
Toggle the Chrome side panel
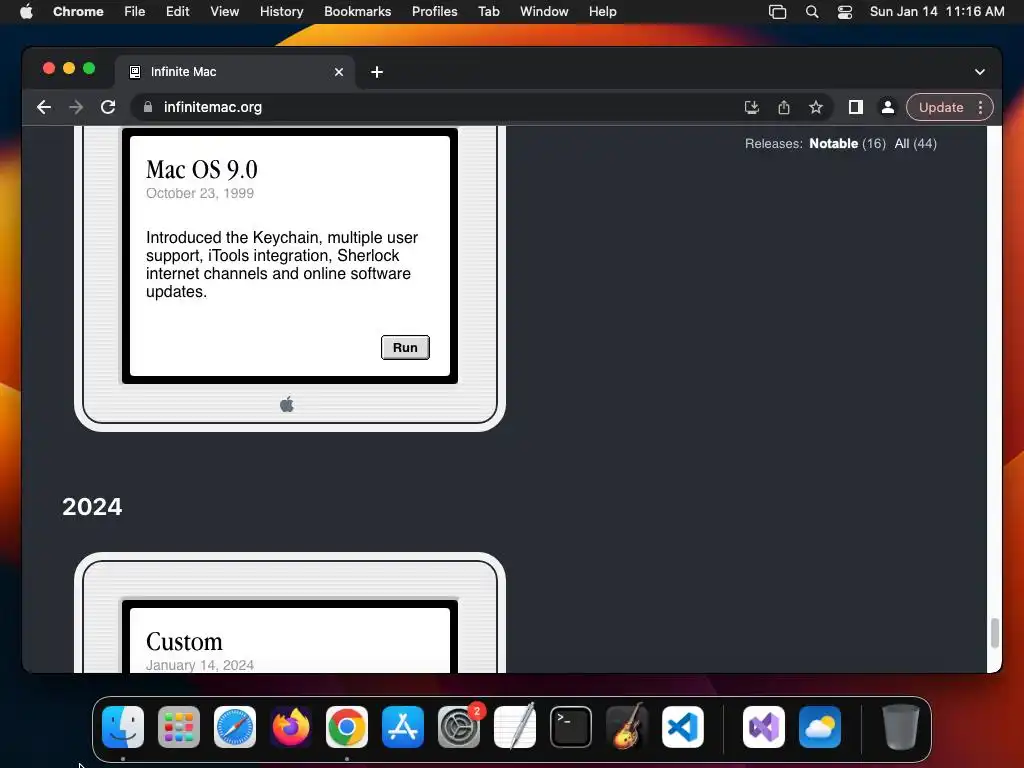[856, 107]
